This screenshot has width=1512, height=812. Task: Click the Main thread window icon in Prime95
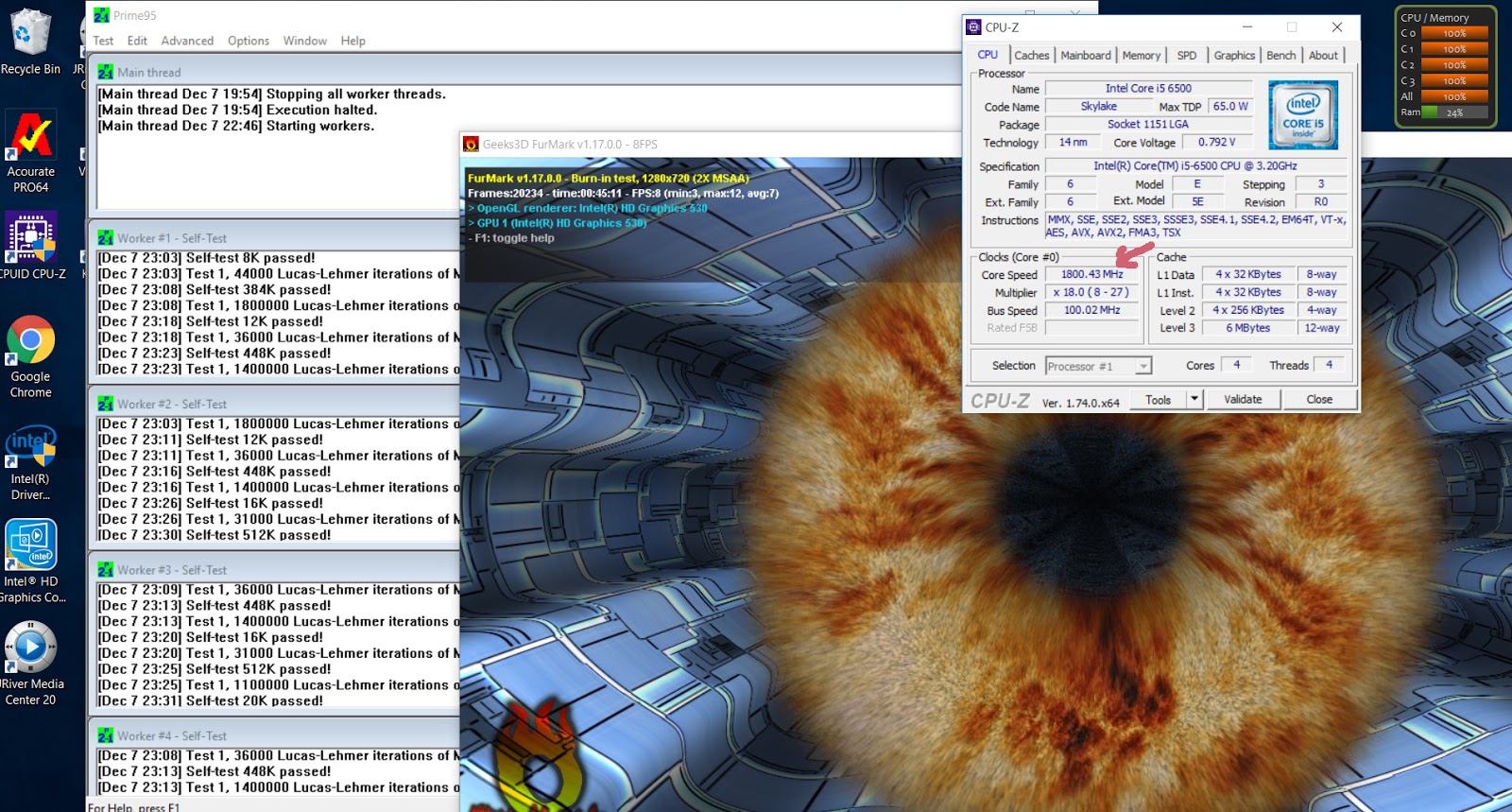tap(105, 72)
